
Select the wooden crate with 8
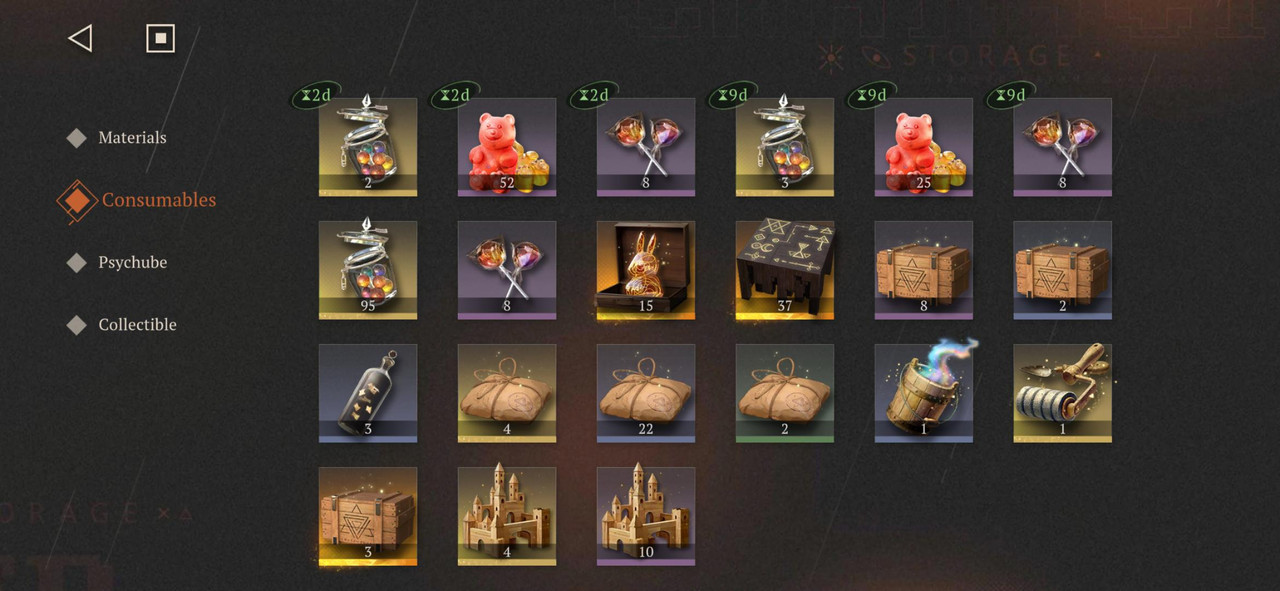924,270
